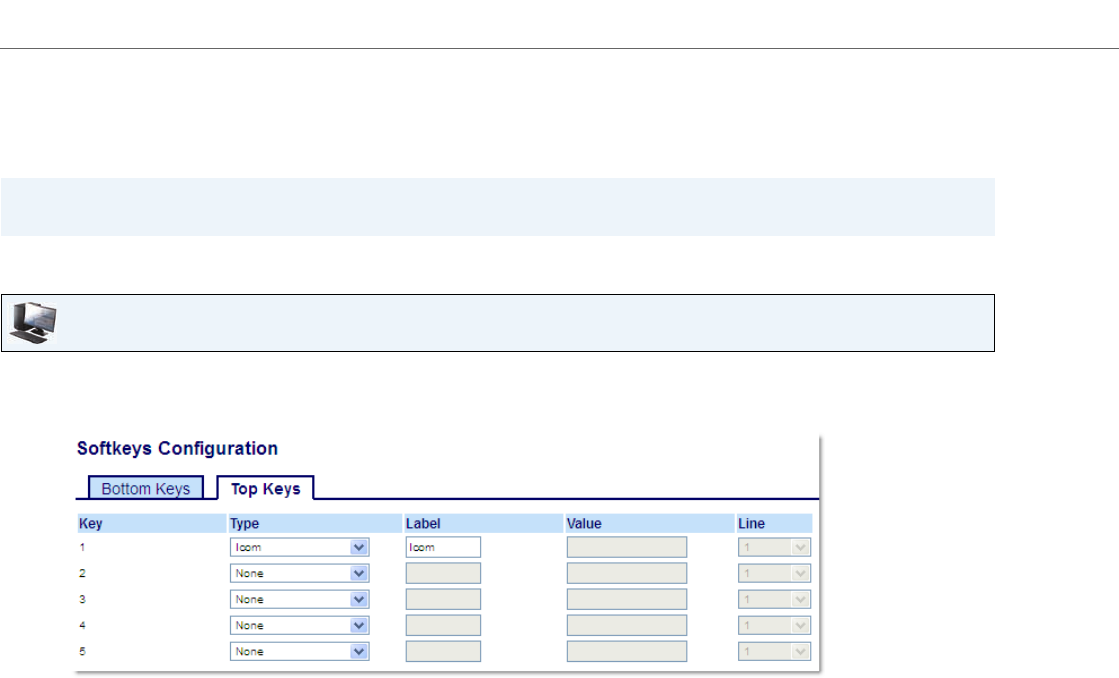Viewport: 1119px width, 678px height.
Task: Click the Value field for key 1
Action: 627,547
